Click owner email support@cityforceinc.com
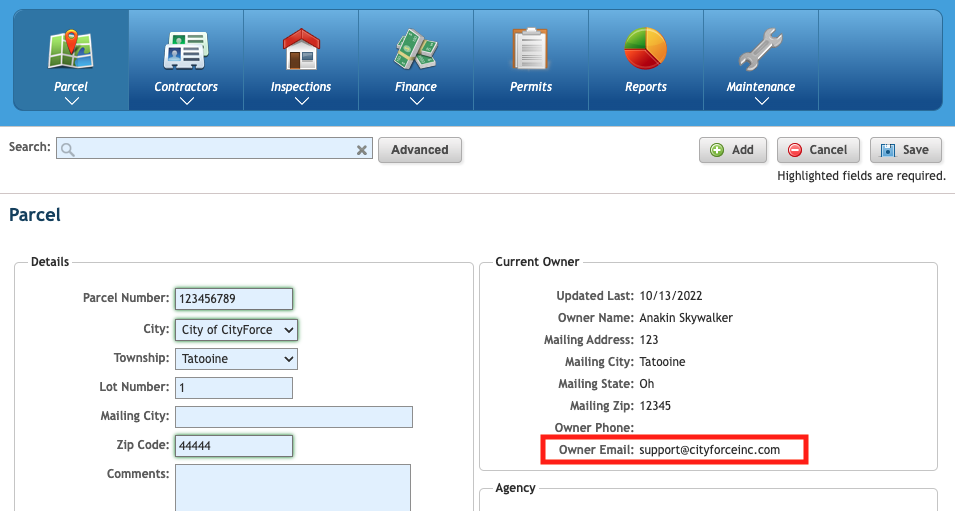This screenshot has width=955, height=511. coord(710,449)
